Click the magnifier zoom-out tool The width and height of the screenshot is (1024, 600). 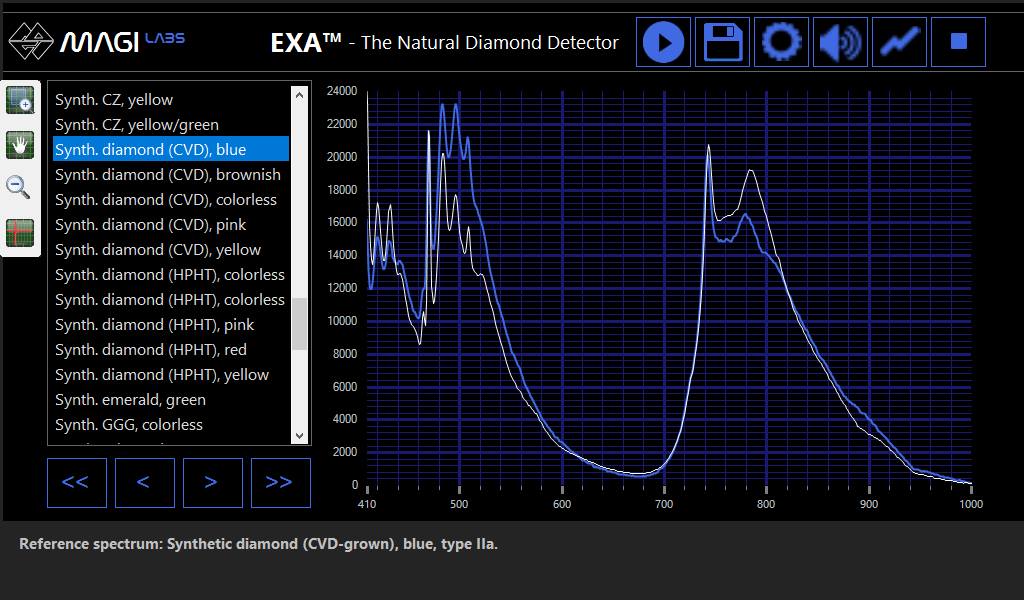coord(18,187)
